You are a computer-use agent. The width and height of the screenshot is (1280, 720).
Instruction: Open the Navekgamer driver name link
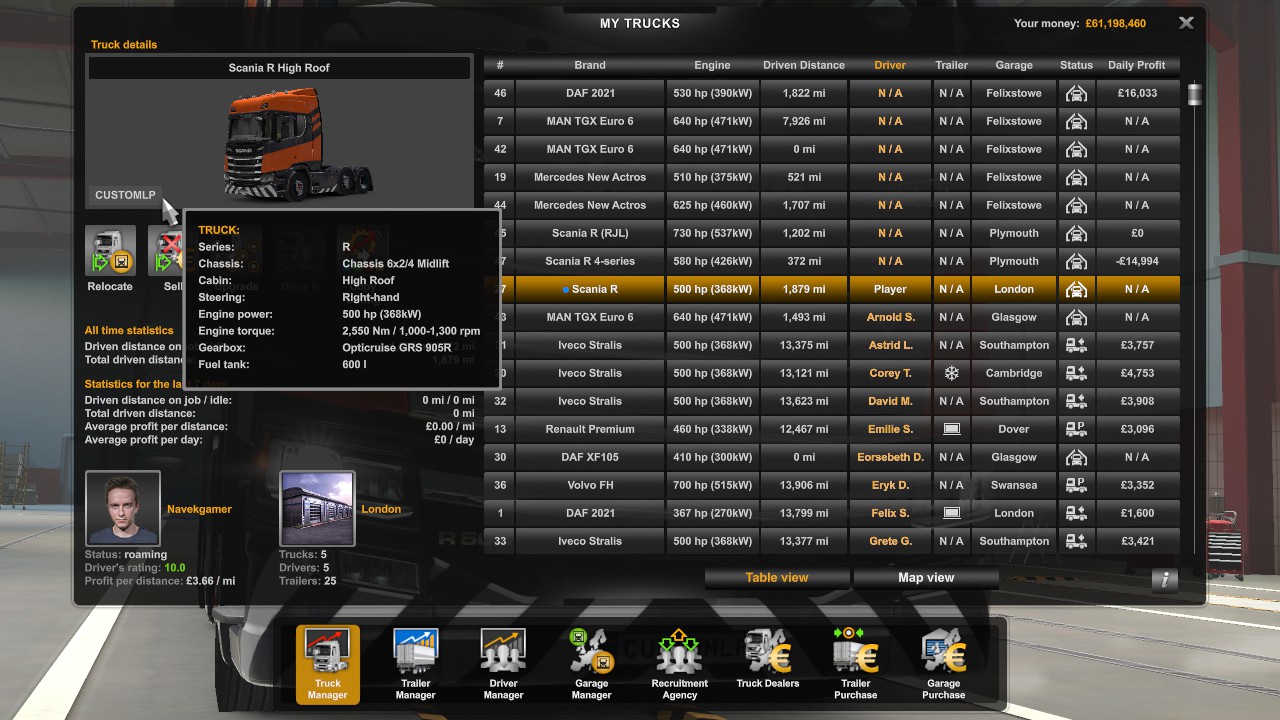point(199,509)
